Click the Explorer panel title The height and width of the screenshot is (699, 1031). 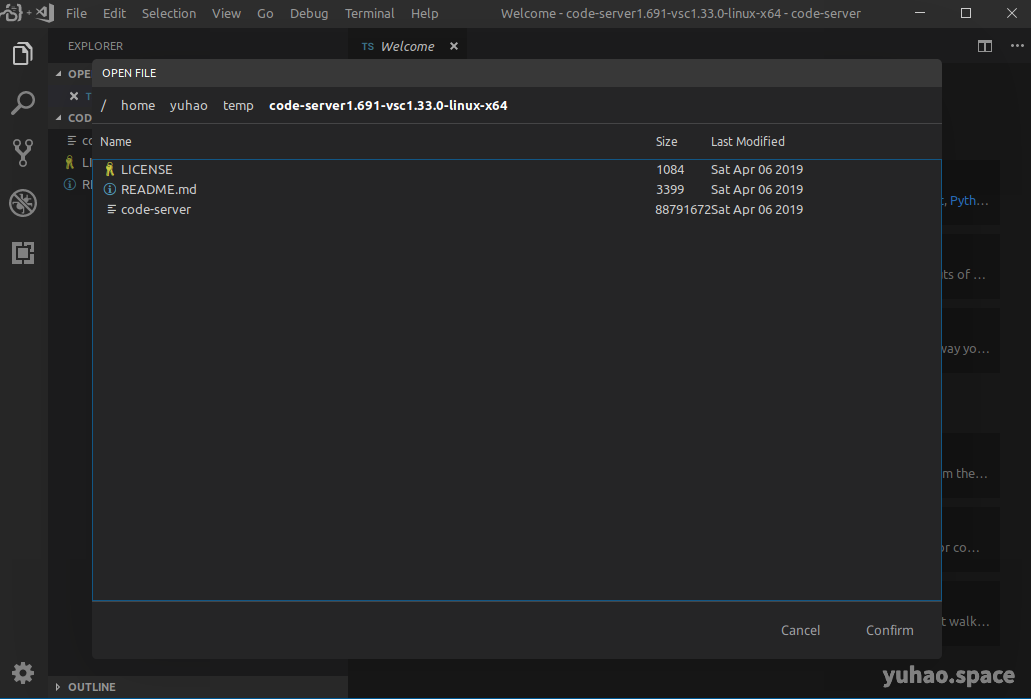pyautogui.click(x=95, y=46)
